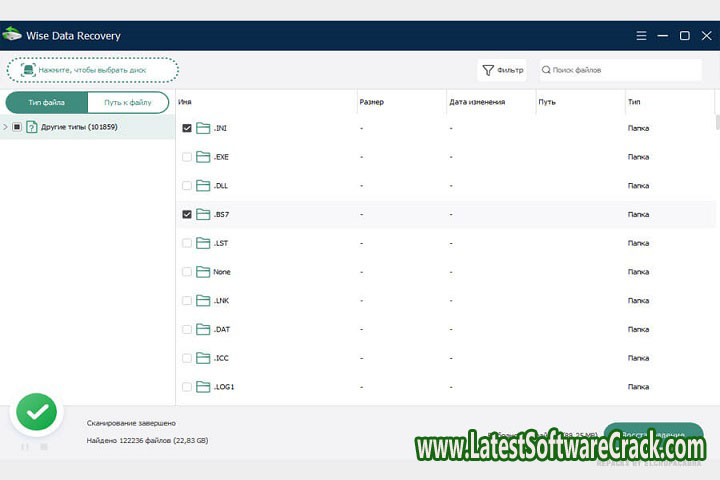Click the question mark icon for Другие типы

click(x=32, y=127)
